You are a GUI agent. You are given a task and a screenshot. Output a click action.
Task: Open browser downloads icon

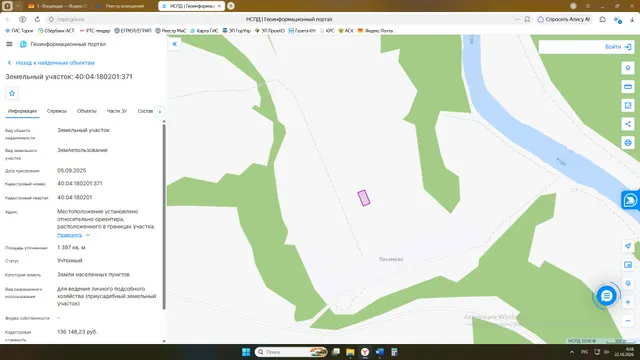point(632,19)
